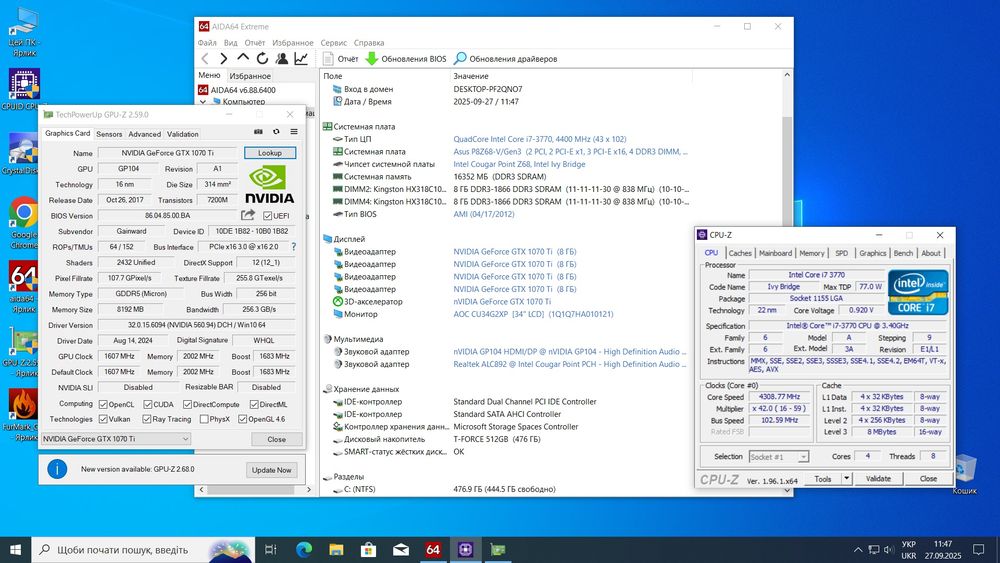Switch to Sensors tab in GPU-Z
Viewport: 1000px width, 563px height.
click(109, 134)
